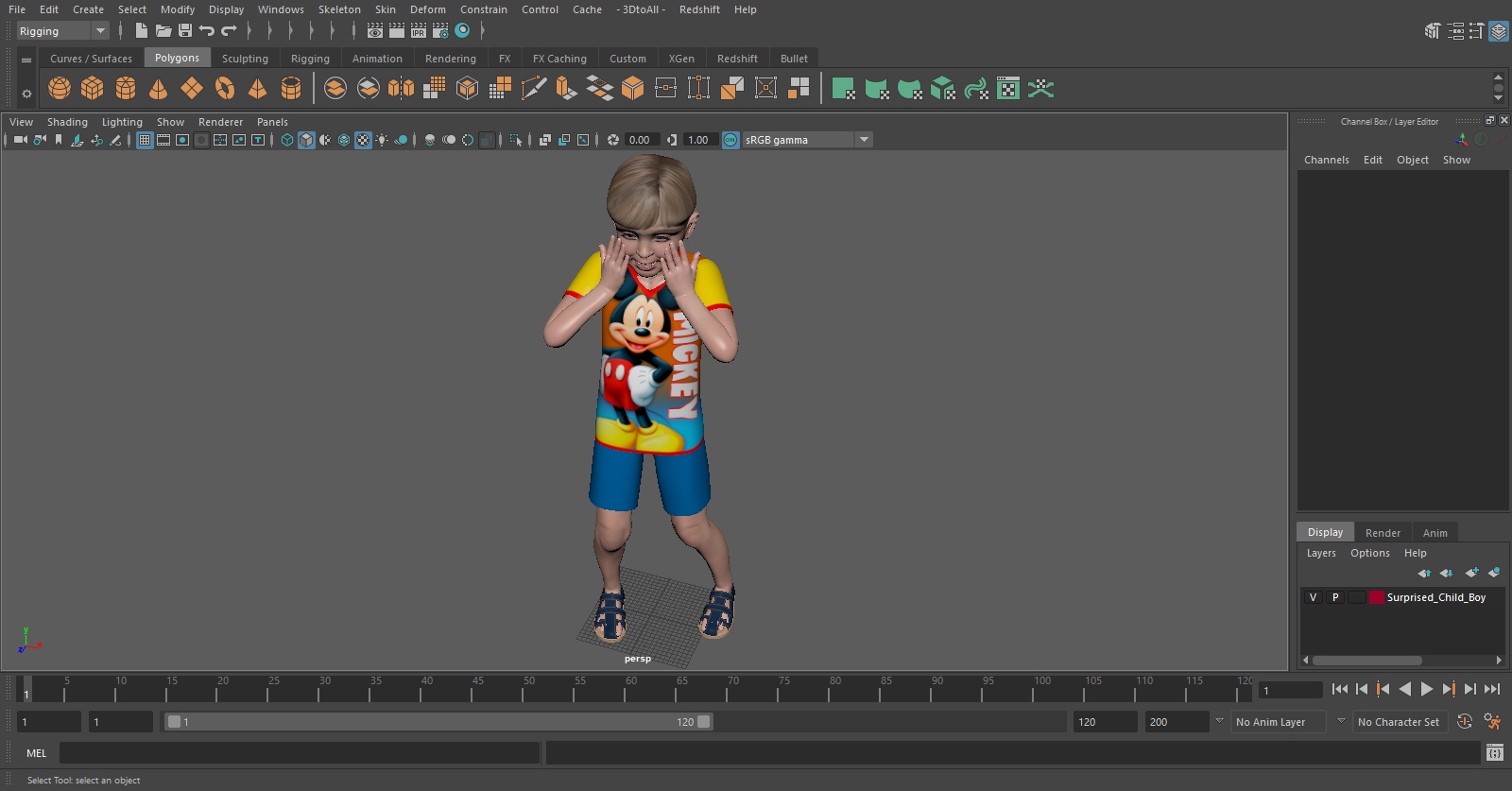Click the Mirror geometry shelf icon

[x=401, y=89]
